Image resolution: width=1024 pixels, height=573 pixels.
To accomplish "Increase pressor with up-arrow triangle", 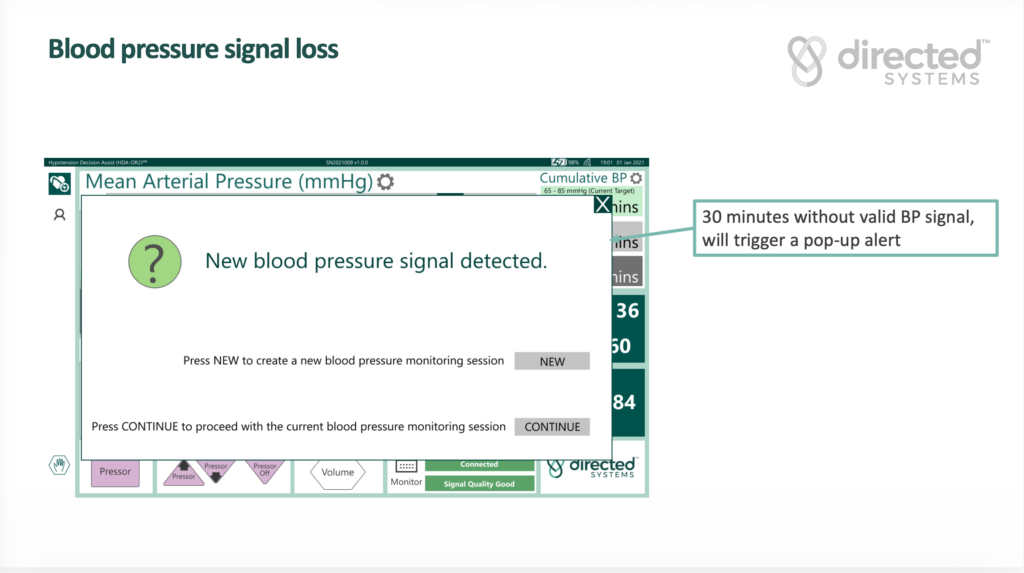I will tap(184, 473).
